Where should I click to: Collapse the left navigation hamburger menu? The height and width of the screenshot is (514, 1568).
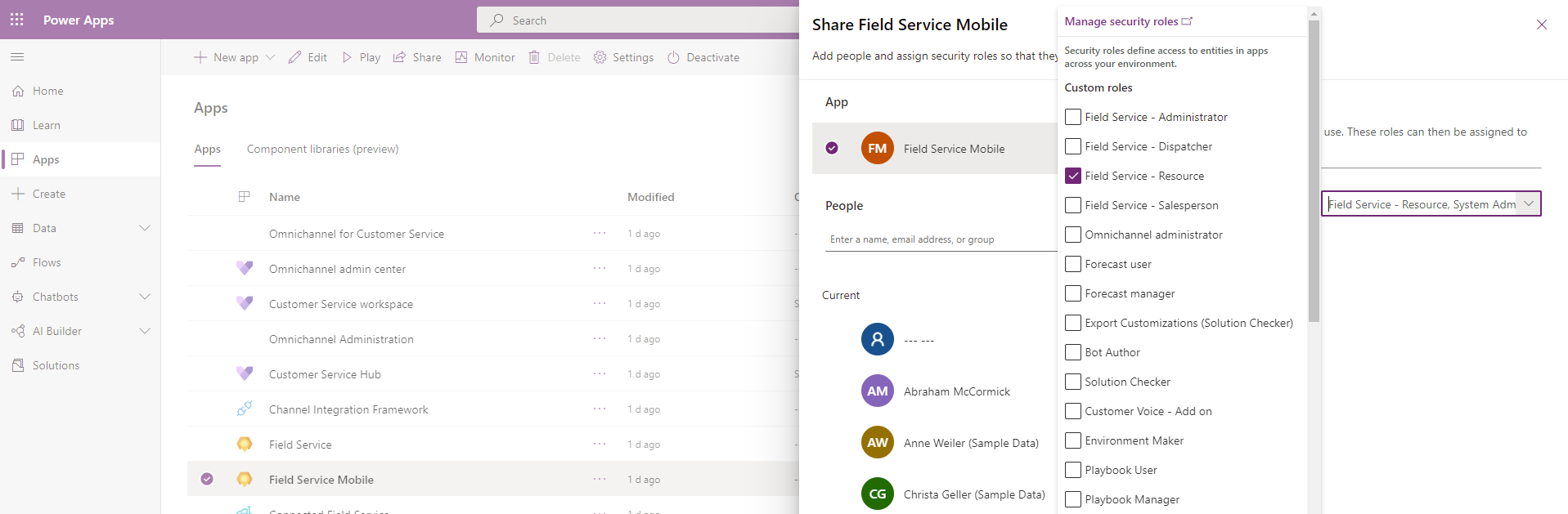coord(17,57)
